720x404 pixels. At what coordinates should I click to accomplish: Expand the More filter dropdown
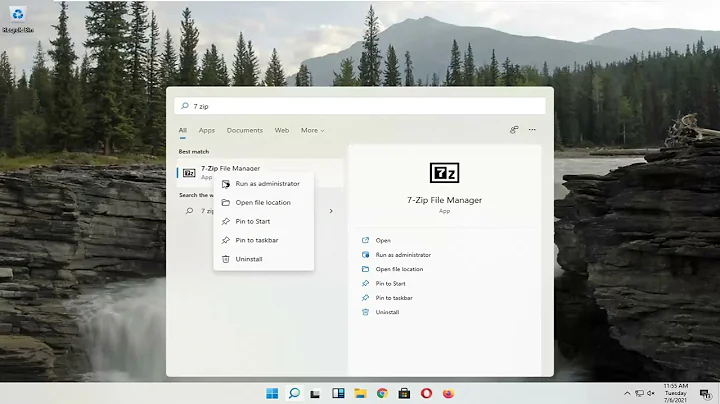312,130
